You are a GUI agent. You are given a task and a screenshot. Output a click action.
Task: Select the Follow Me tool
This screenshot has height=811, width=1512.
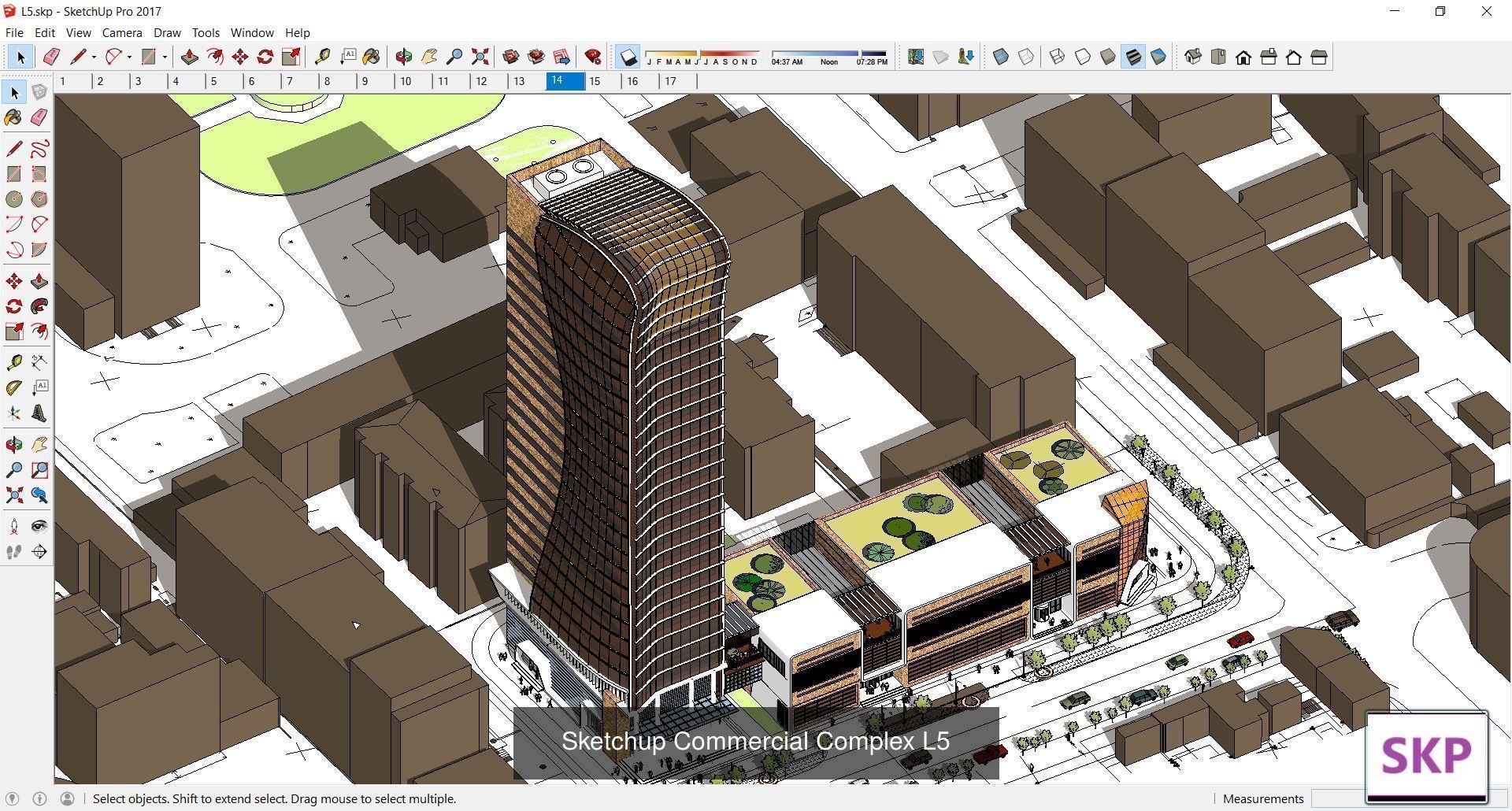[x=39, y=306]
